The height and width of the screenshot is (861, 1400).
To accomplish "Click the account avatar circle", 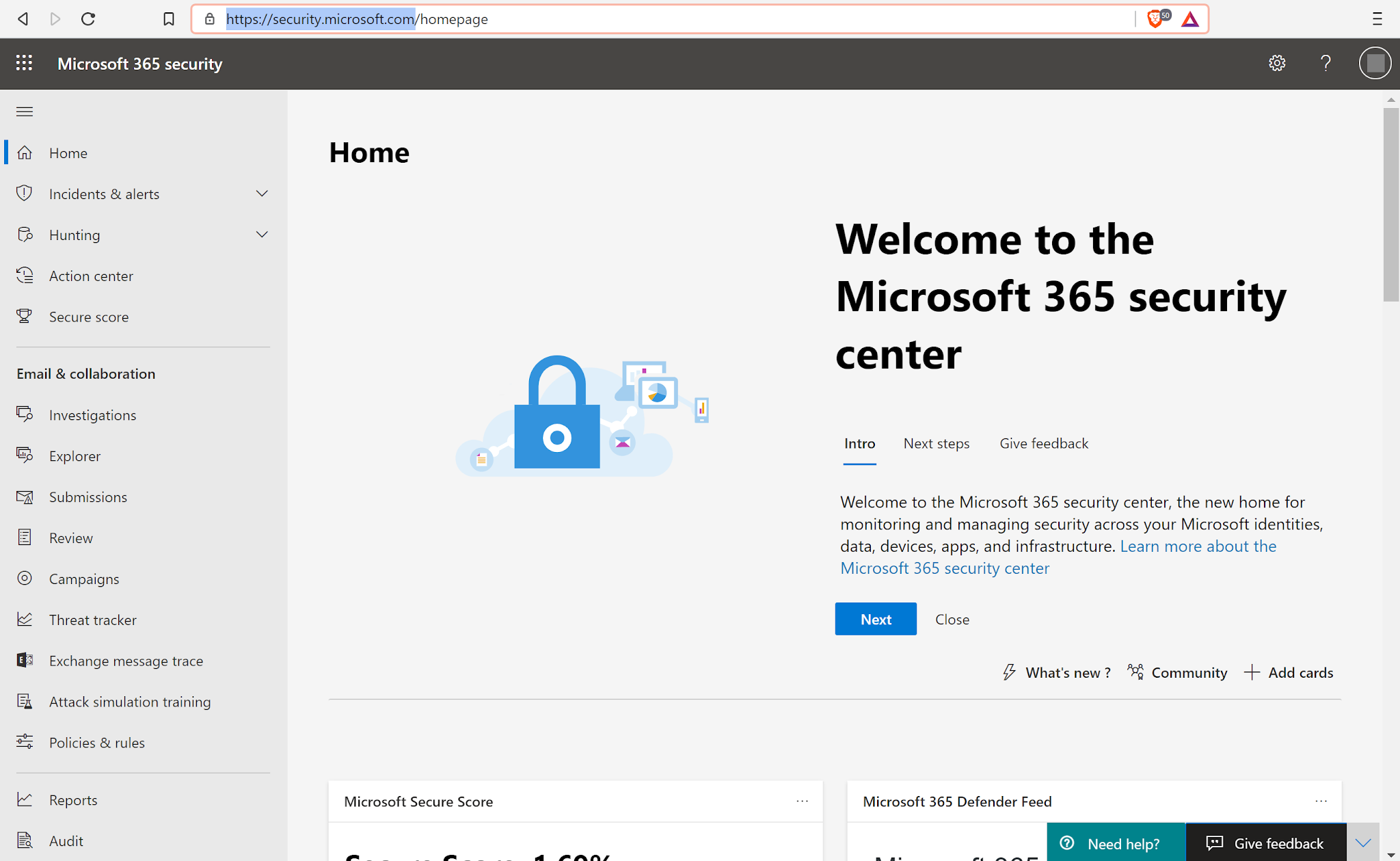I will pos(1374,63).
